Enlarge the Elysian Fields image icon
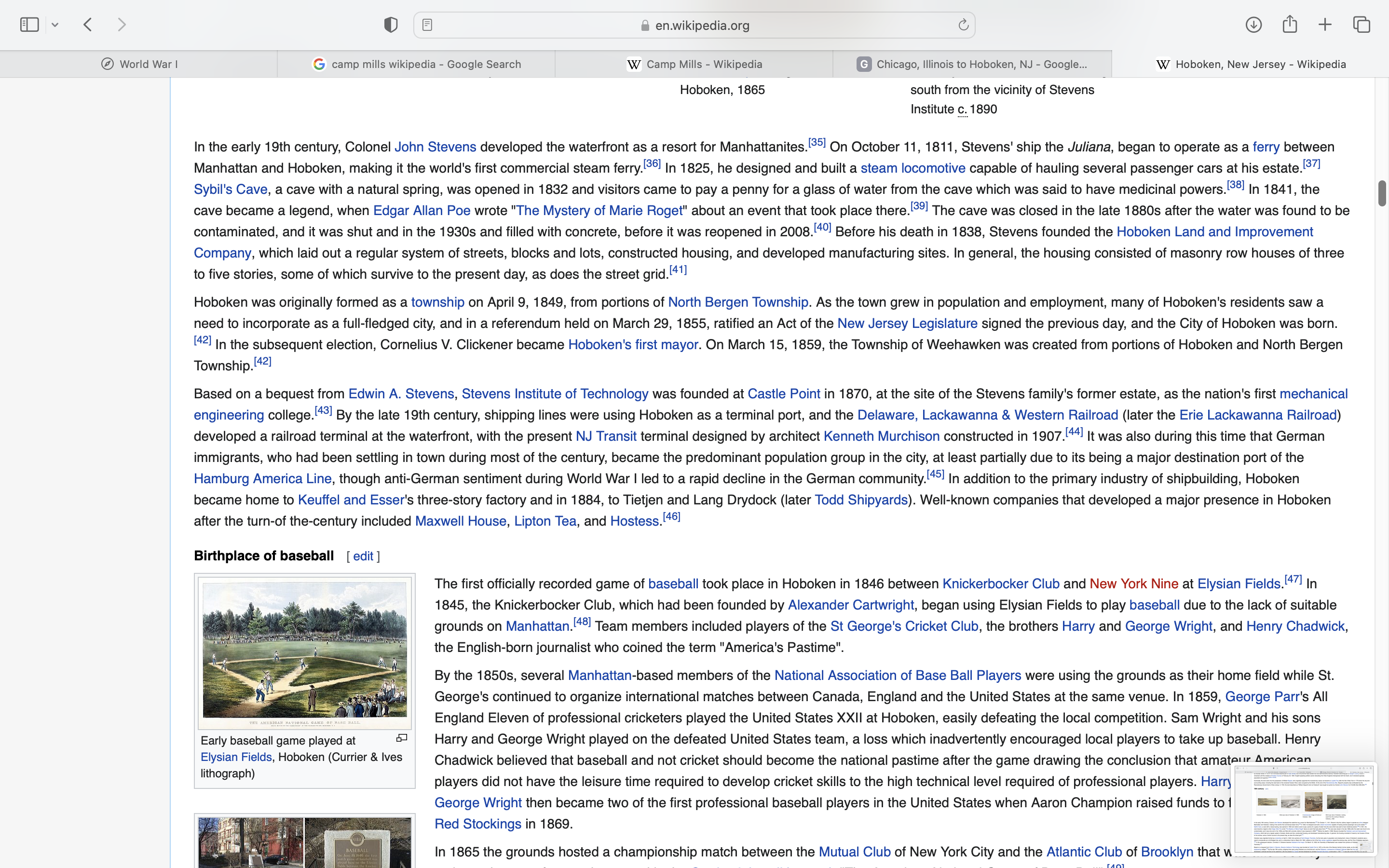 pos(402,738)
